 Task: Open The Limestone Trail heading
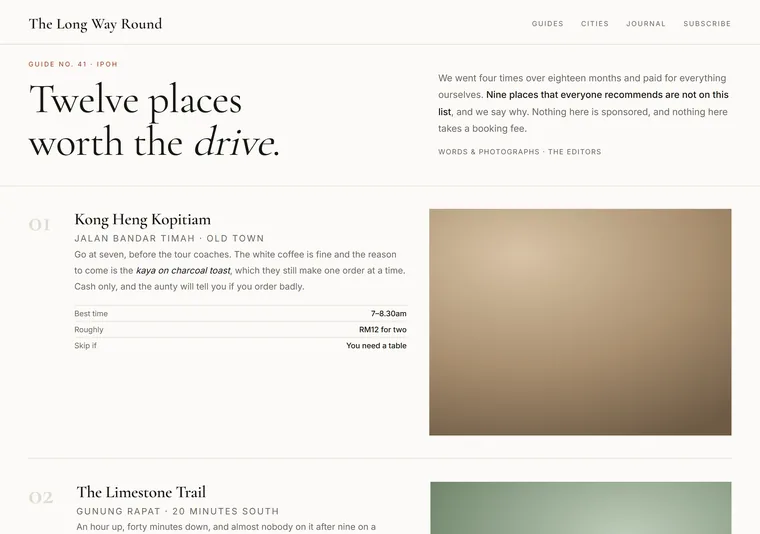[x=141, y=492]
